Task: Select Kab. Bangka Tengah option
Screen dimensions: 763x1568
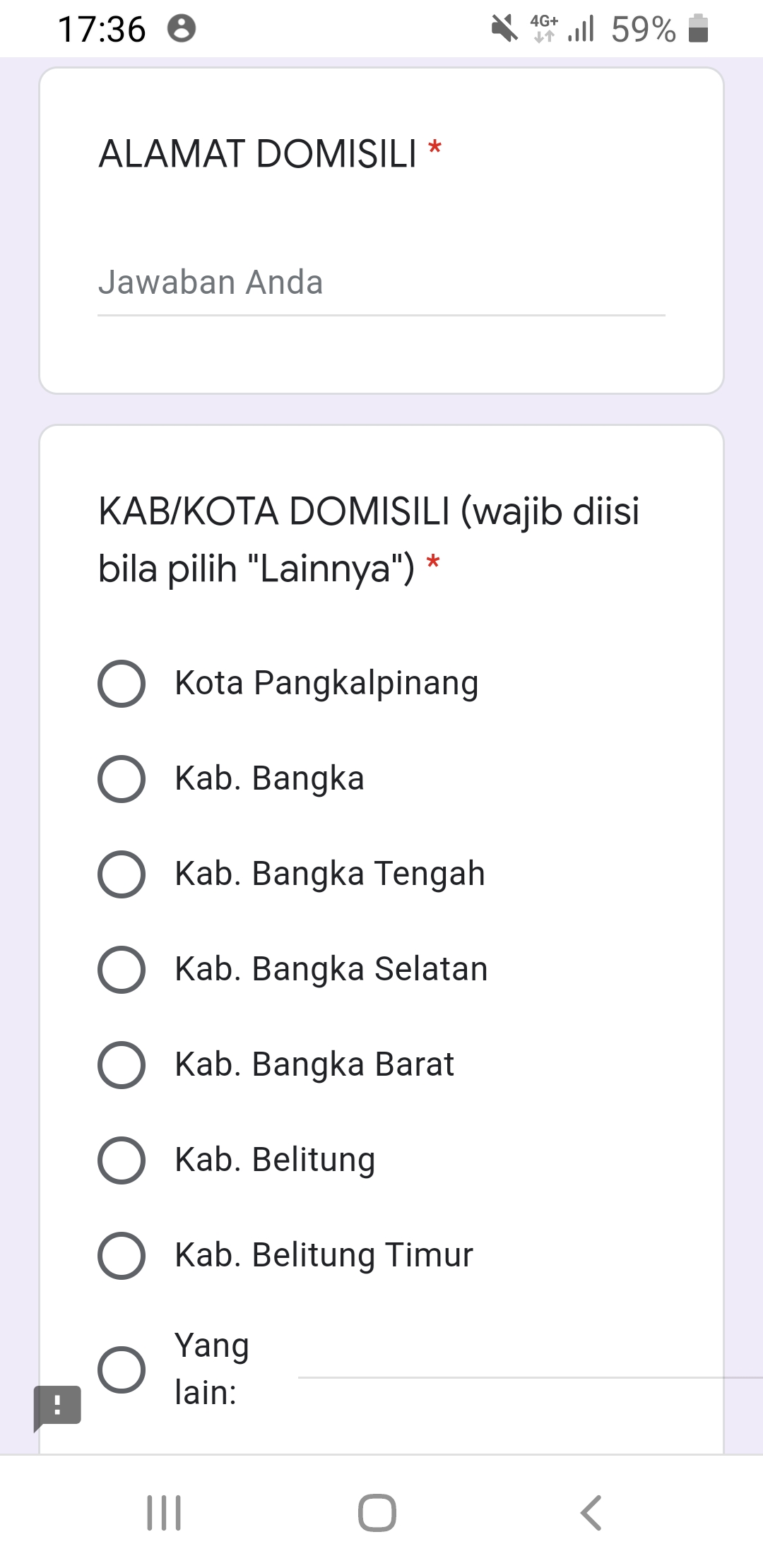Action: (122, 874)
